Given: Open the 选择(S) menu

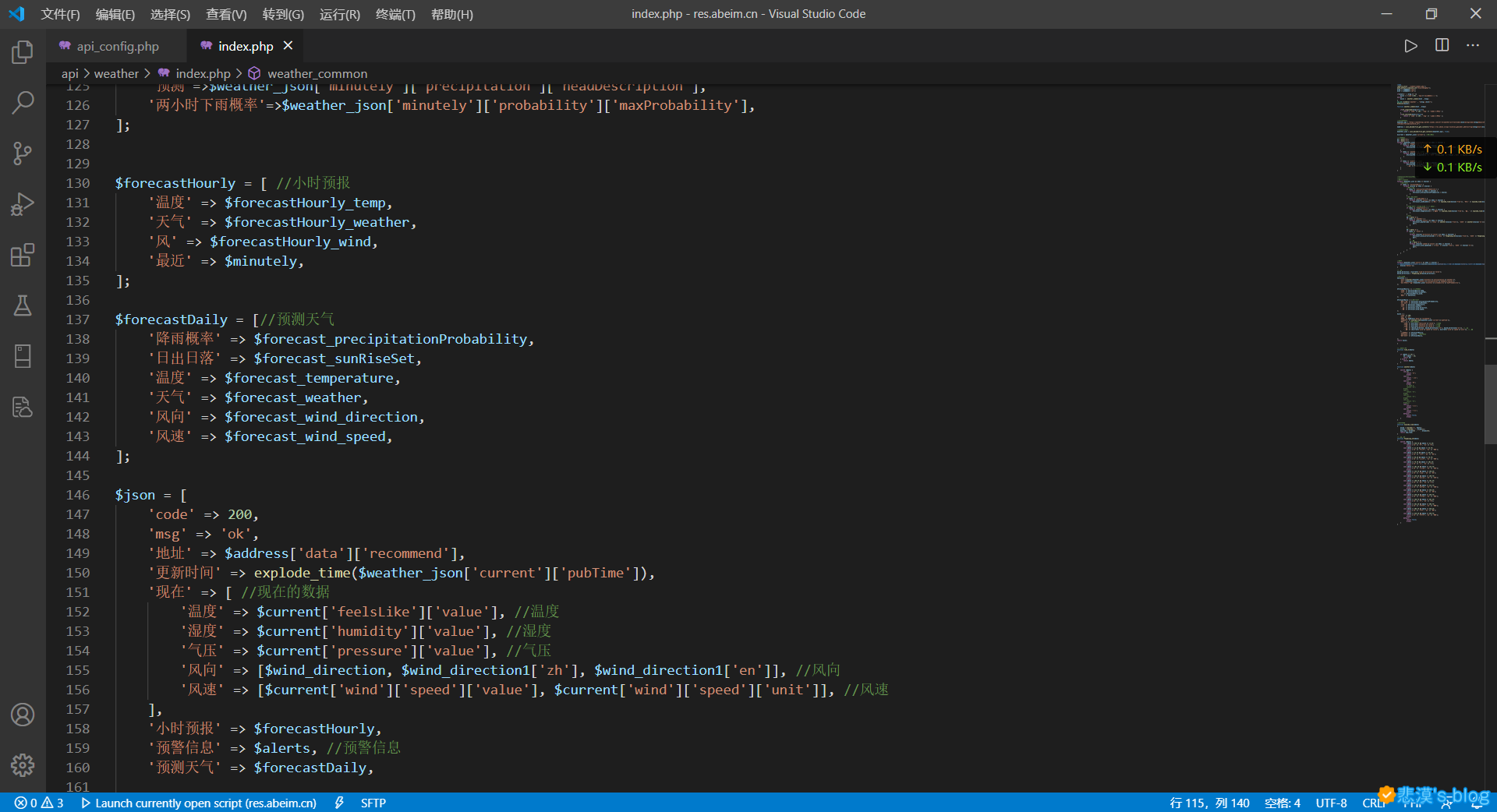Looking at the screenshot, I should pyautogui.click(x=170, y=14).
